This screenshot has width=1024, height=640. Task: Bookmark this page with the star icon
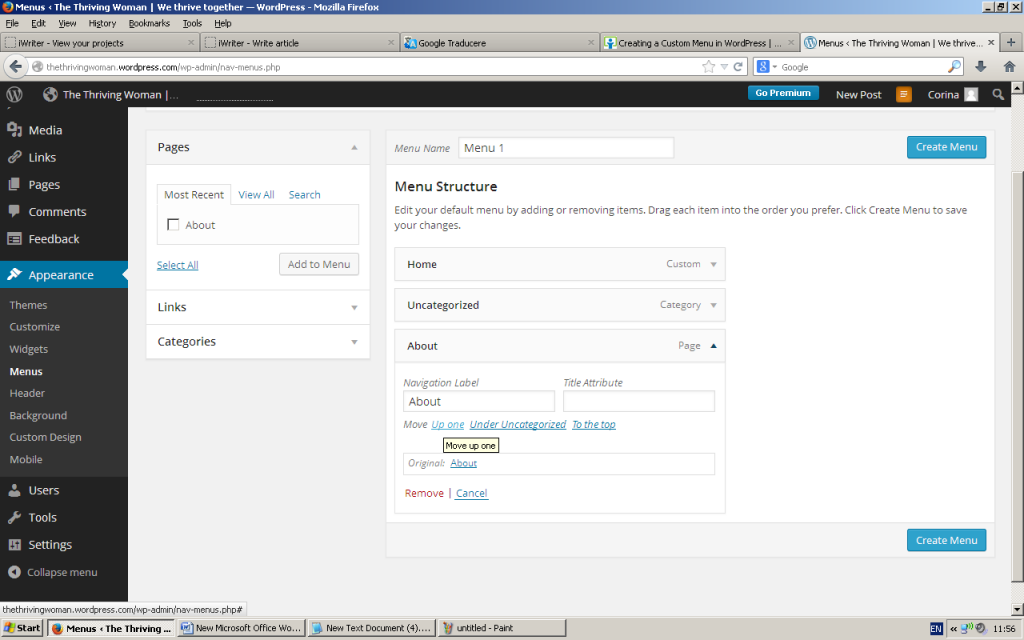pos(709,67)
